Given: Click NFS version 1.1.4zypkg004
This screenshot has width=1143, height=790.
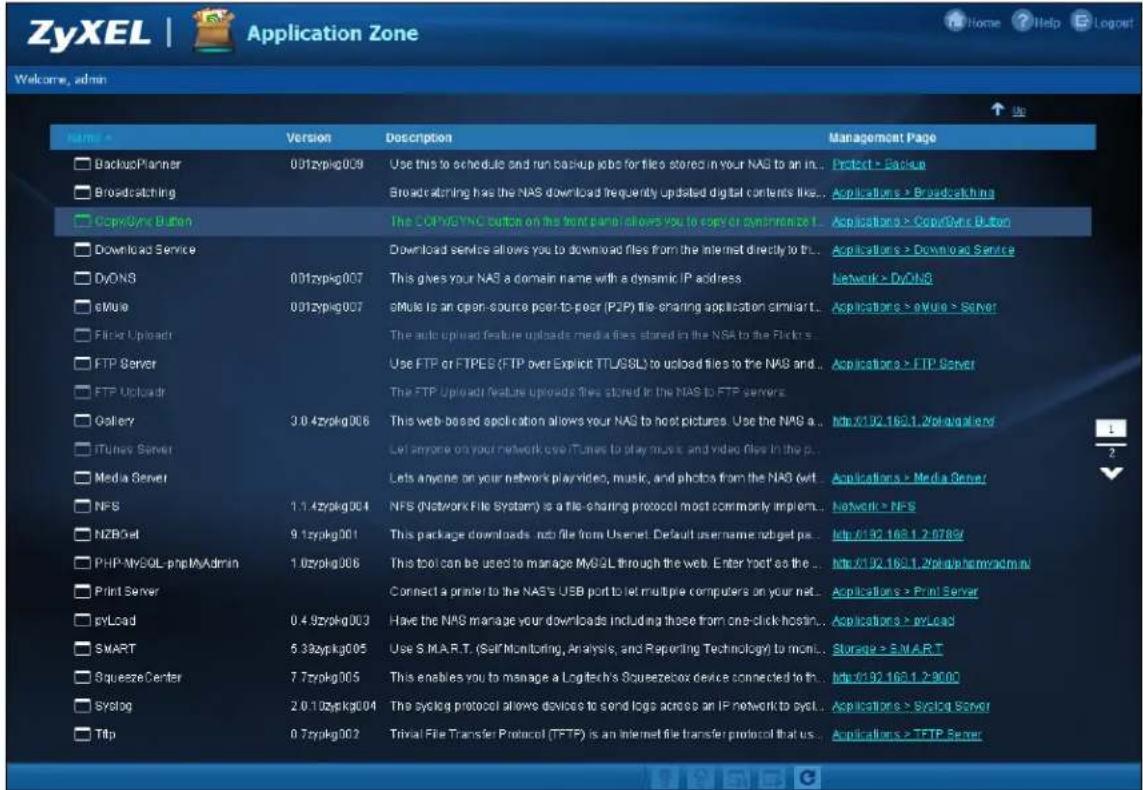Looking at the screenshot, I should (329, 506).
